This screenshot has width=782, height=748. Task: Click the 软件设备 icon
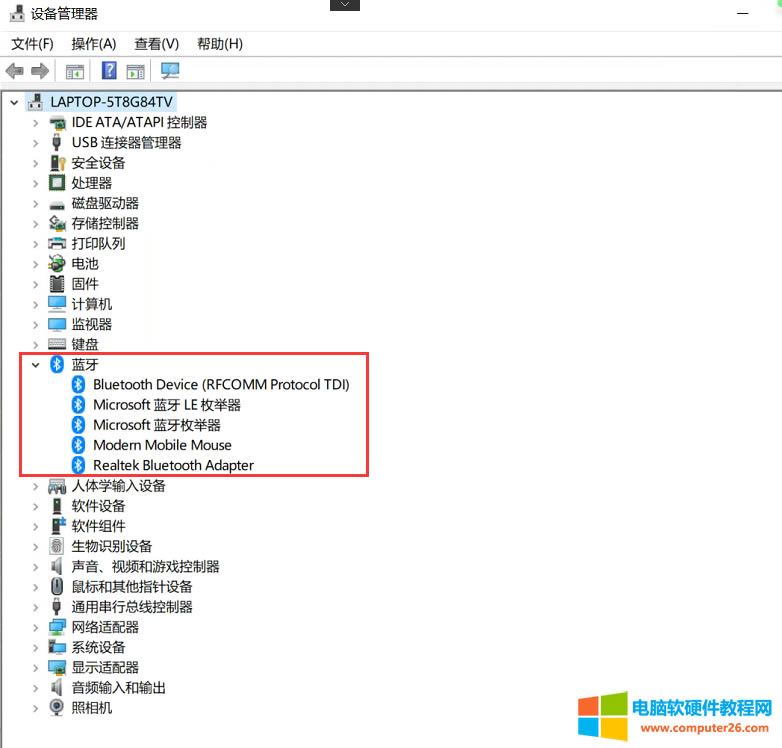point(57,506)
